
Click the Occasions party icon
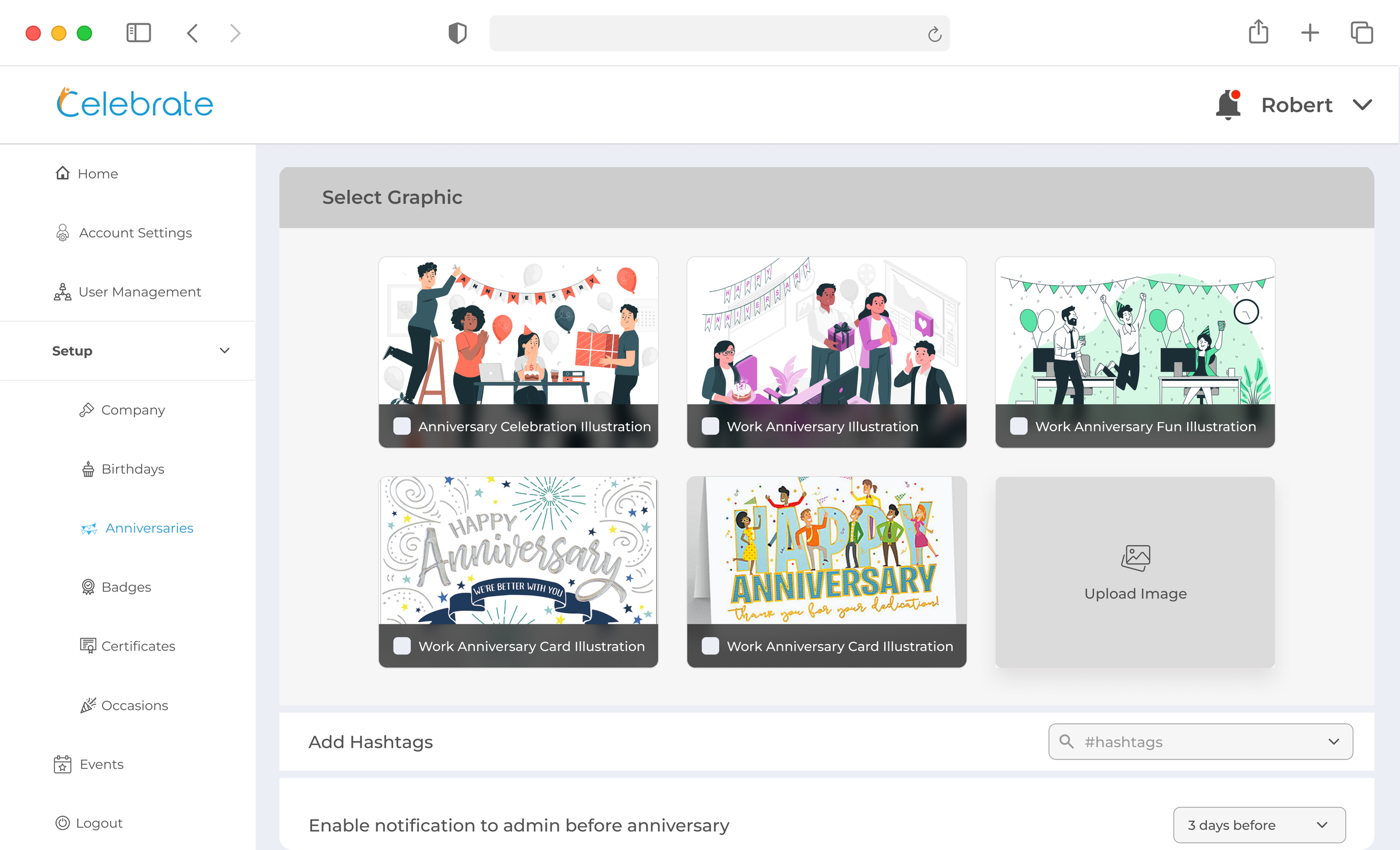[x=88, y=705]
